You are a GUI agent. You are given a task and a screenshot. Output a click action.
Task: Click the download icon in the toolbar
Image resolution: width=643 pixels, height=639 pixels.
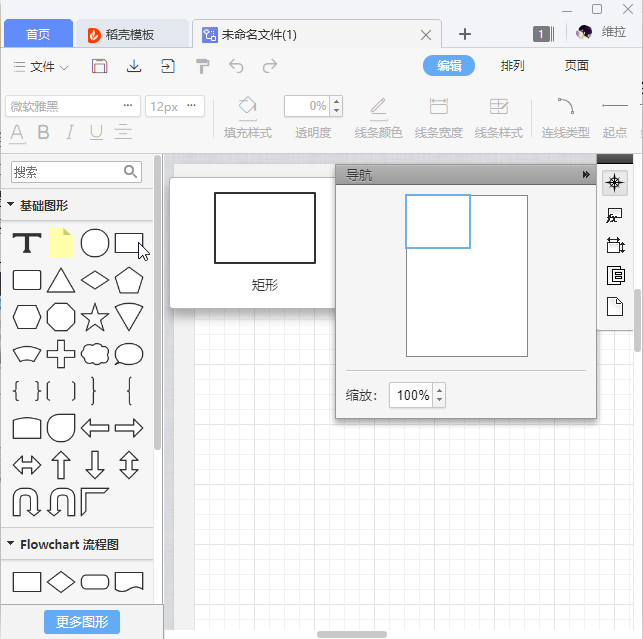tap(134, 66)
